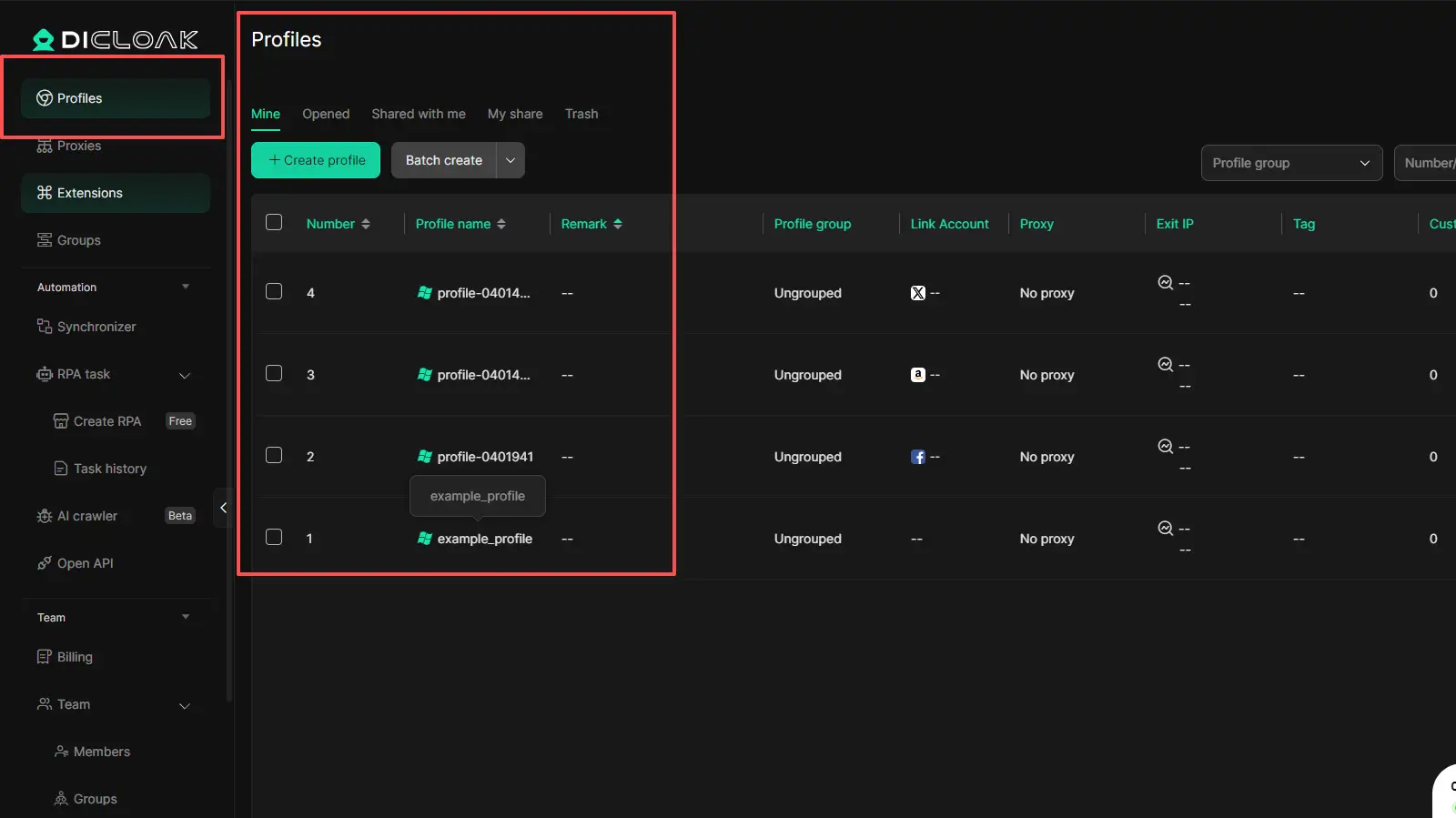Open the Proxies sidebar icon
1456x818 pixels.
pyautogui.click(x=44, y=146)
